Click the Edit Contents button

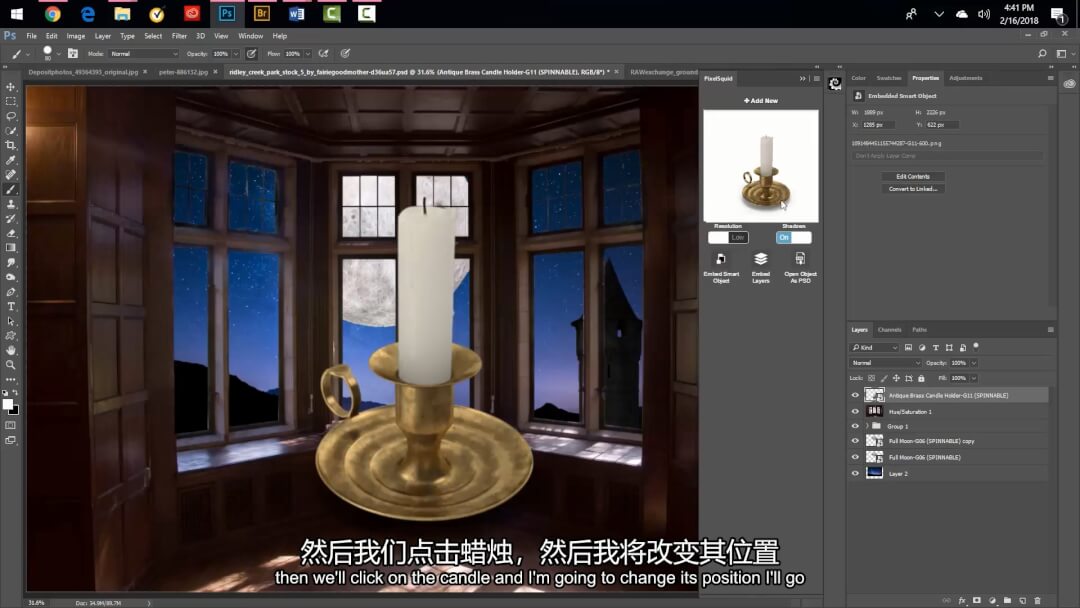point(912,177)
